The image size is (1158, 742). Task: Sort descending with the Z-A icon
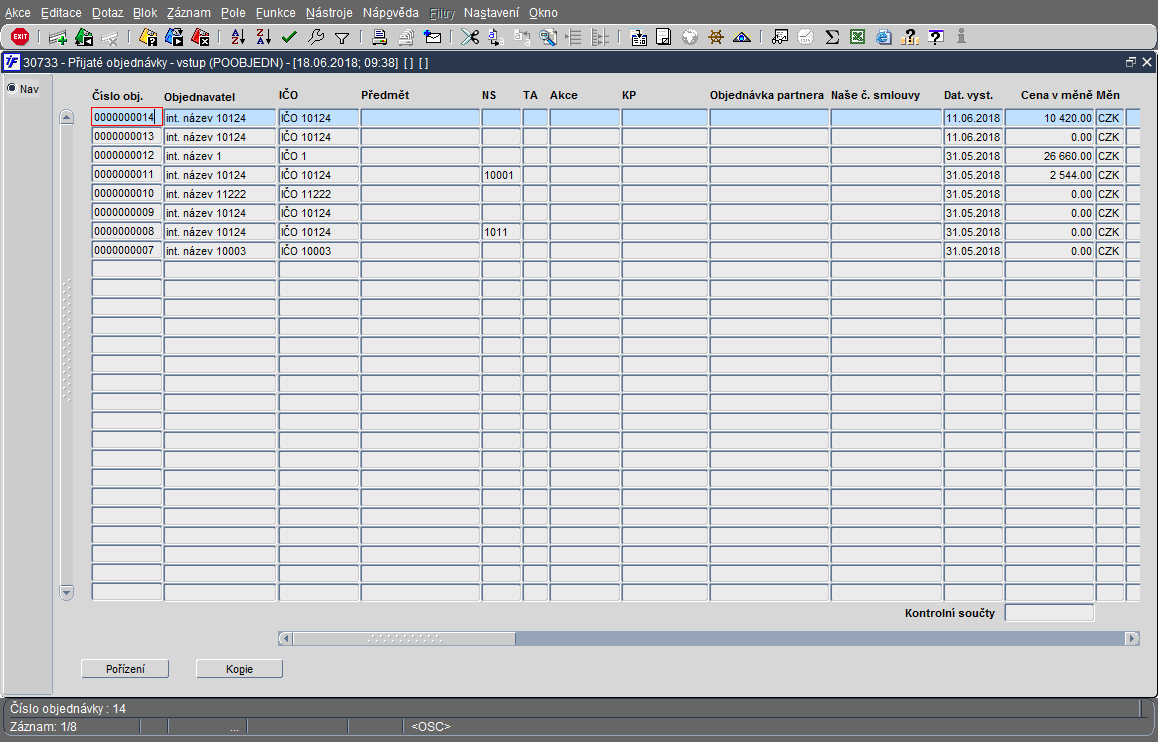[264, 37]
